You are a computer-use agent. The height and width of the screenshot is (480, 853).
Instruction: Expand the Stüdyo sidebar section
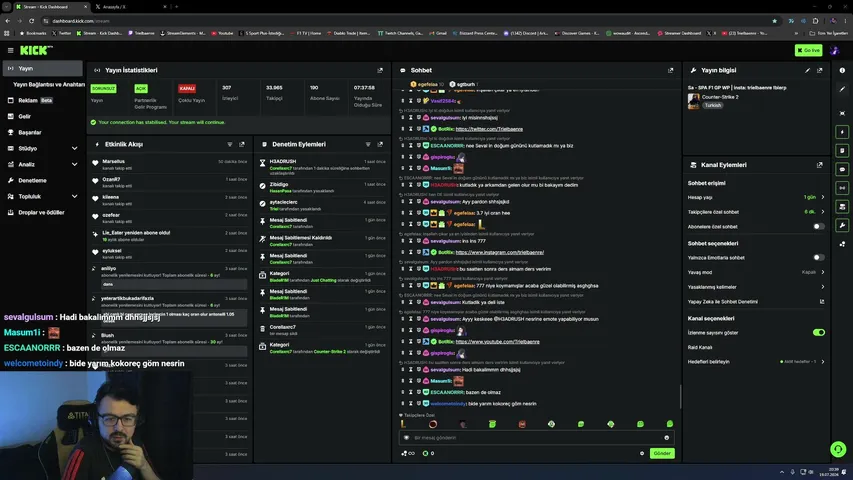point(75,148)
